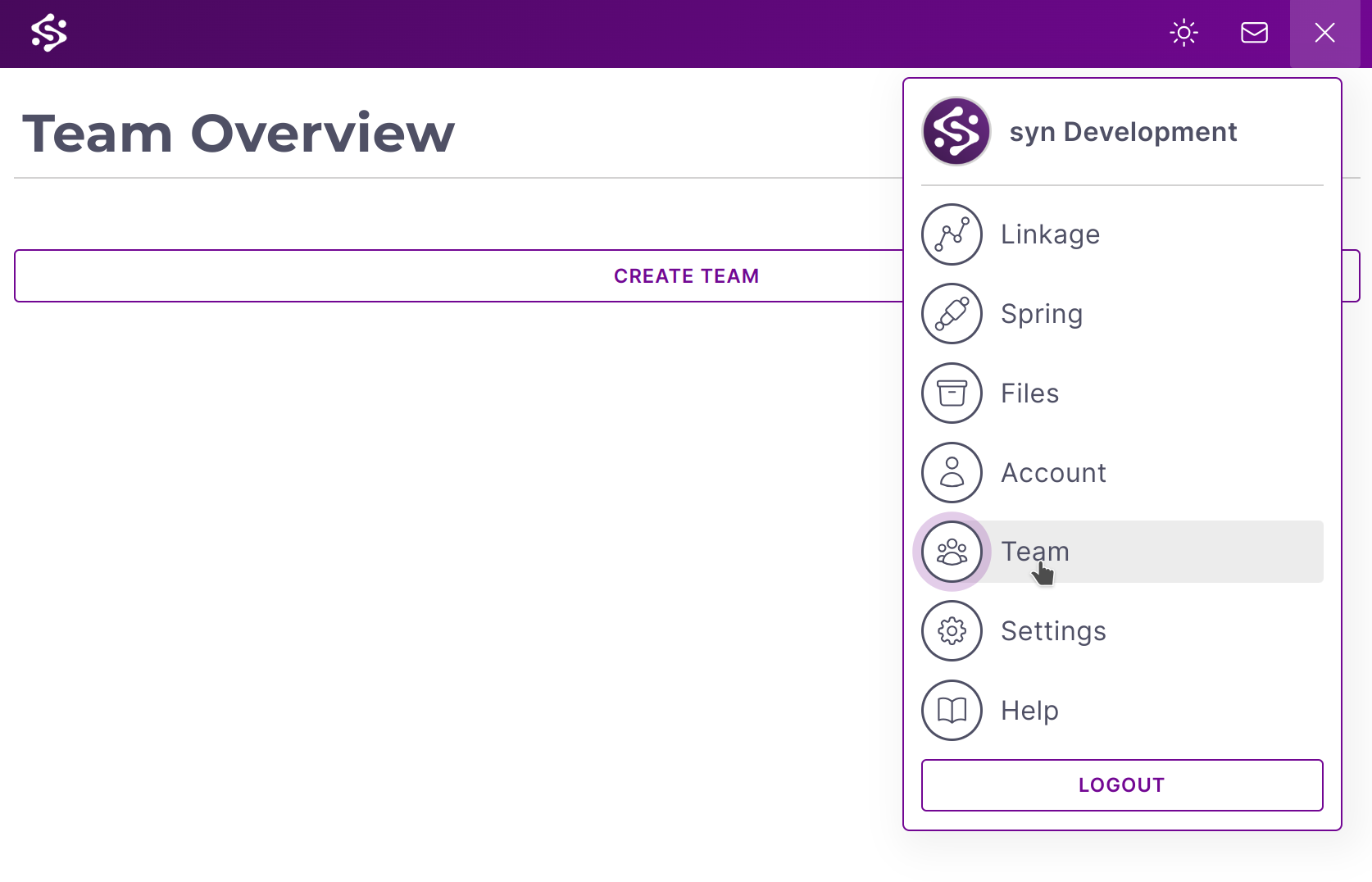Screen dimensions: 1372x882
Task: Click the Spring icon
Action: click(x=952, y=314)
